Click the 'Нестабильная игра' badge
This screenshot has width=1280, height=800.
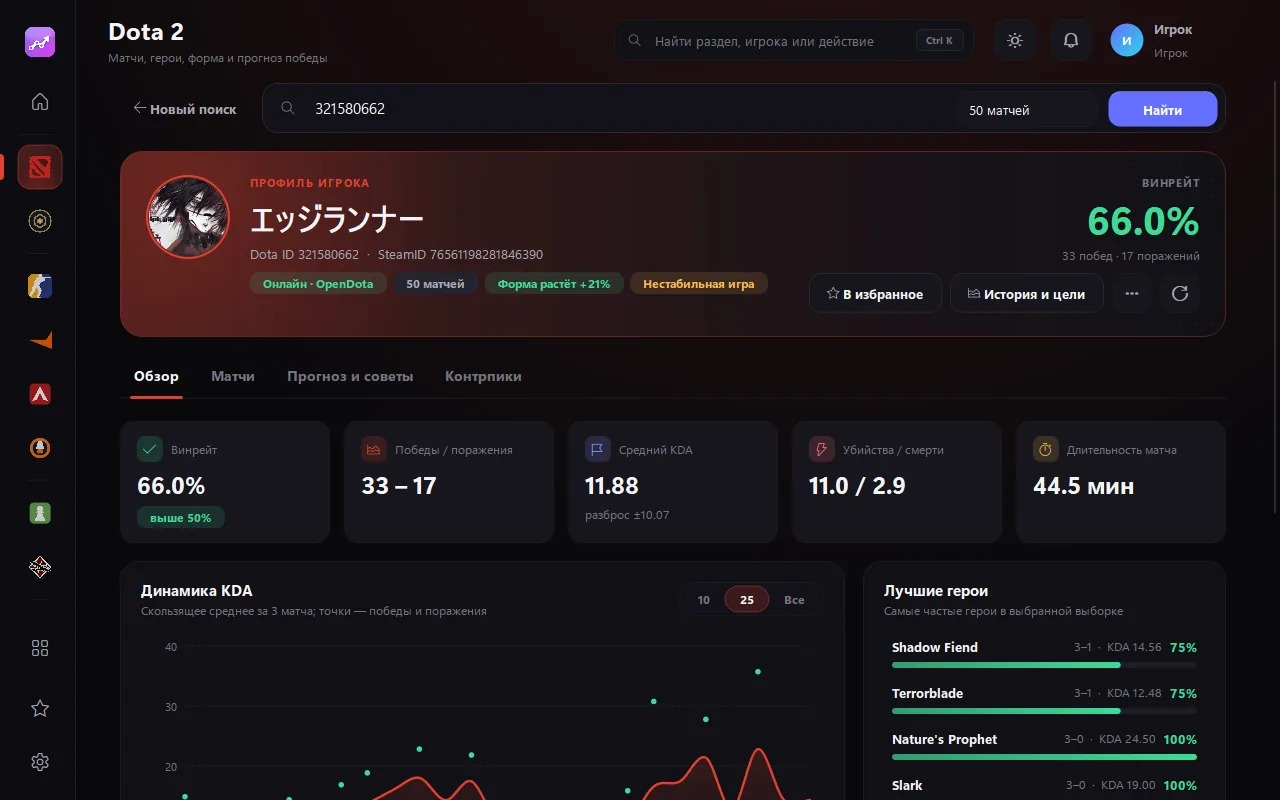(x=699, y=284)
